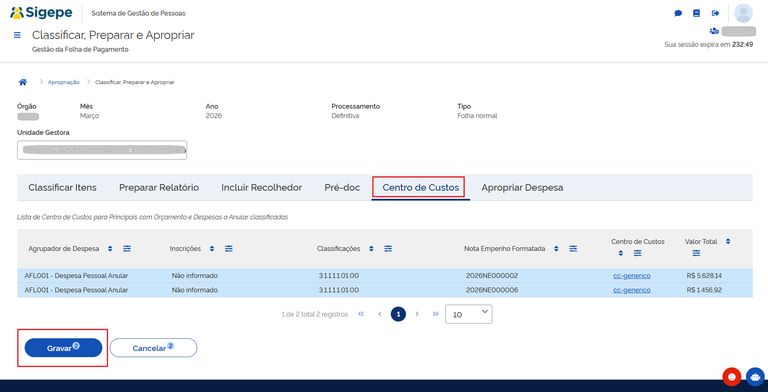This screenshot has width=768, height=392.
Task: Switch to Preparar Relatório tab
Action: coord(159,188)
